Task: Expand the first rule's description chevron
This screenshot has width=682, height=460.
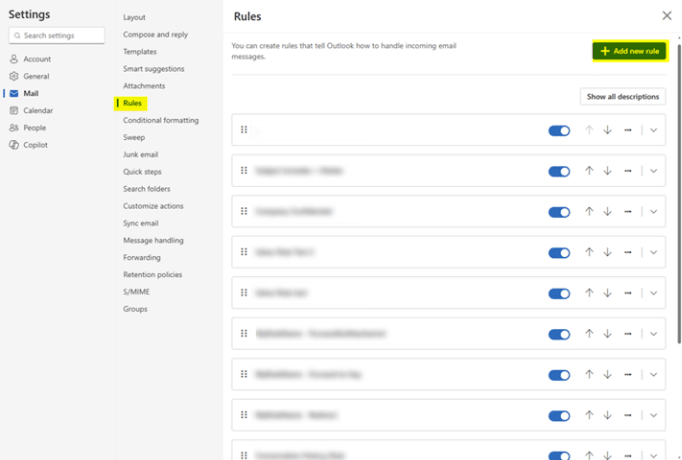Action: 654,130
